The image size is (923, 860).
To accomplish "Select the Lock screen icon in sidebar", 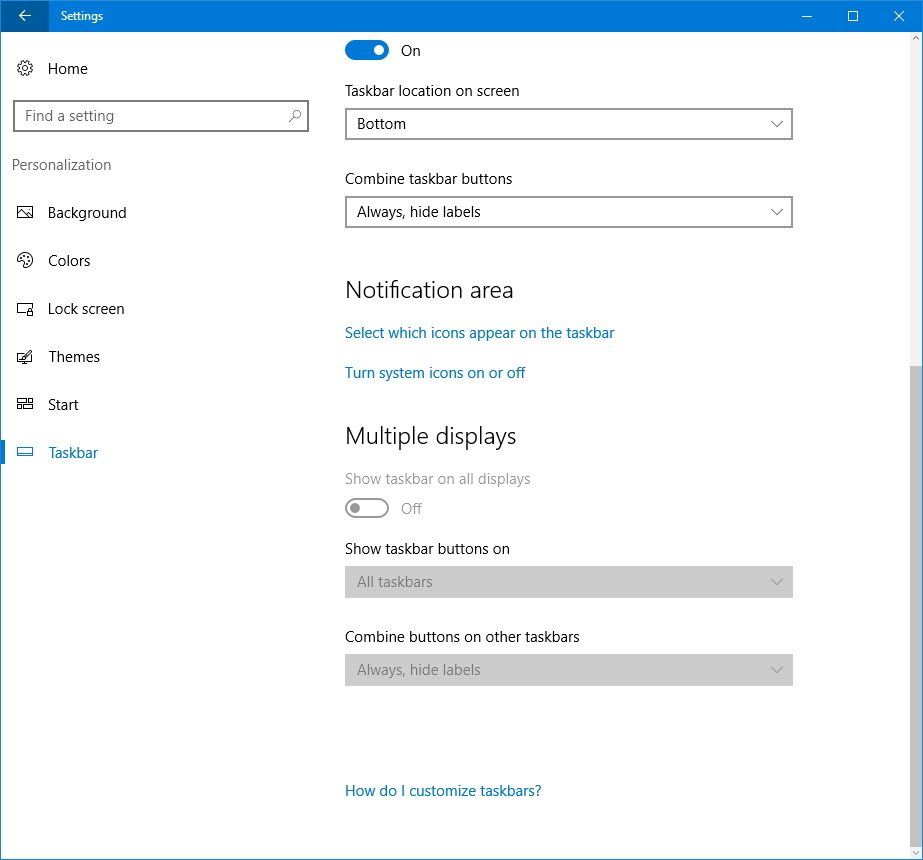I will coord(24,308).
